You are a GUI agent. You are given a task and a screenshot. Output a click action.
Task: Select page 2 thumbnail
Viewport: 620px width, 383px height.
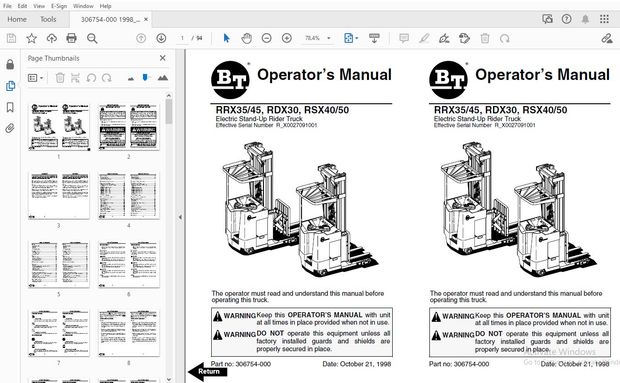pyautogui.click(x=129, y=127)
